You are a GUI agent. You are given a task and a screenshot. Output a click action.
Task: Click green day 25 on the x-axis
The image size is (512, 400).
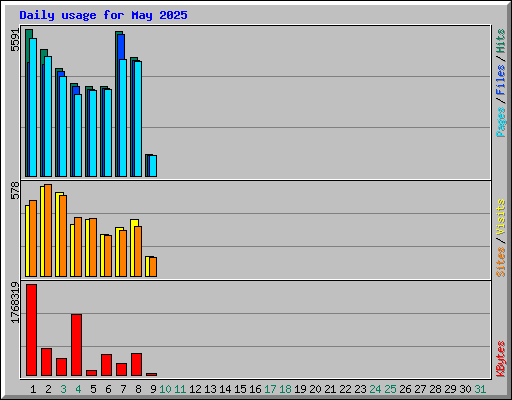pos(390,389)
